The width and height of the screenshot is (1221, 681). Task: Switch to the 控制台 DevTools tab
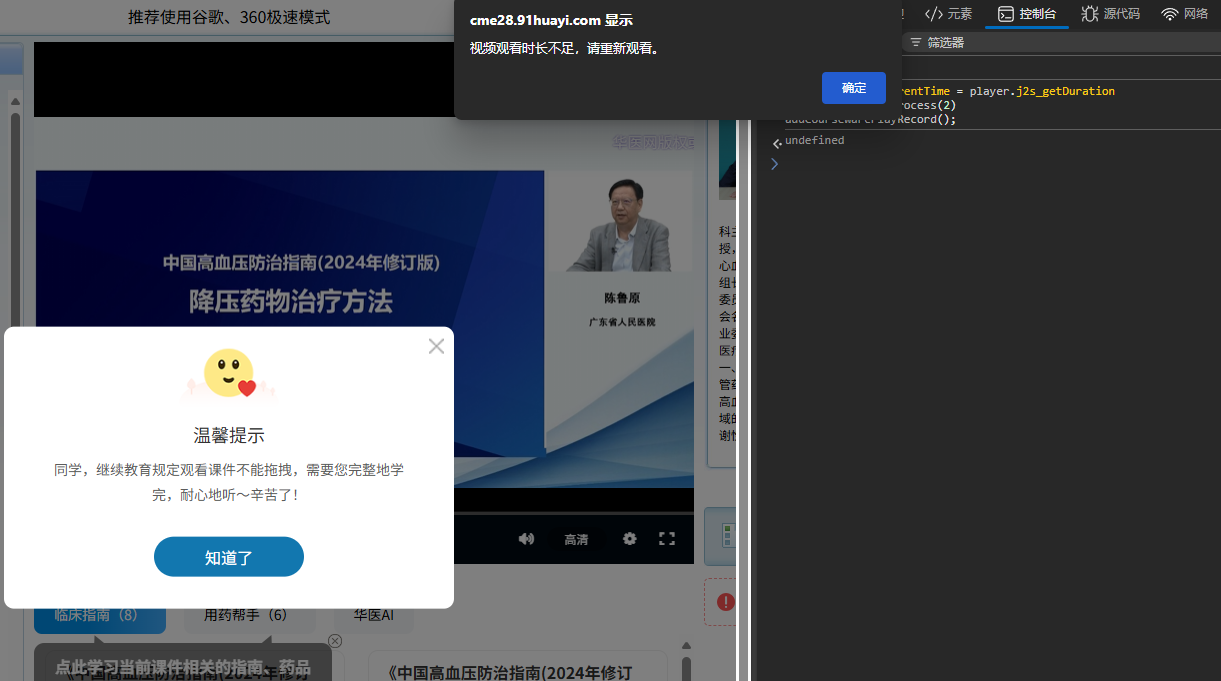click(x=1027, y=14)
